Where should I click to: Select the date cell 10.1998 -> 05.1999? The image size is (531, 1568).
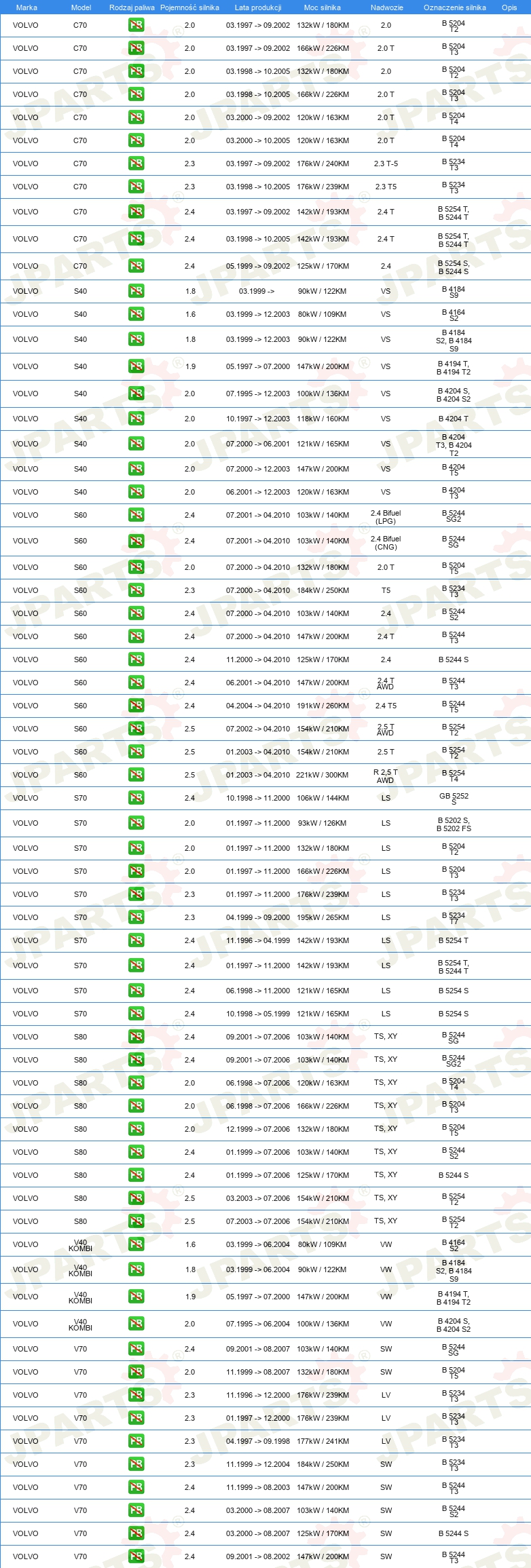point(258,1014)
